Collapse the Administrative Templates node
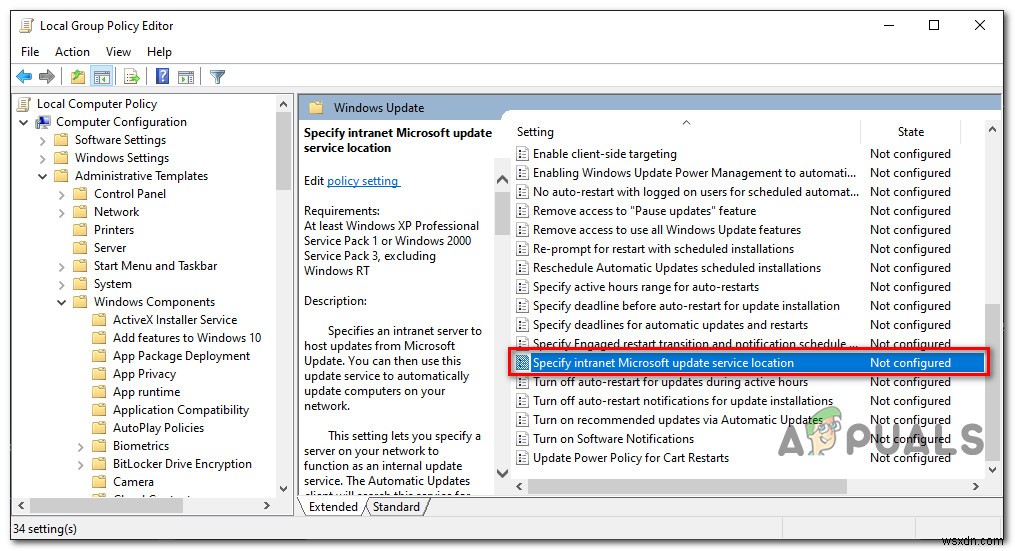The height and width of the screenshot is (551, 1015). click(x=43, y=176)
